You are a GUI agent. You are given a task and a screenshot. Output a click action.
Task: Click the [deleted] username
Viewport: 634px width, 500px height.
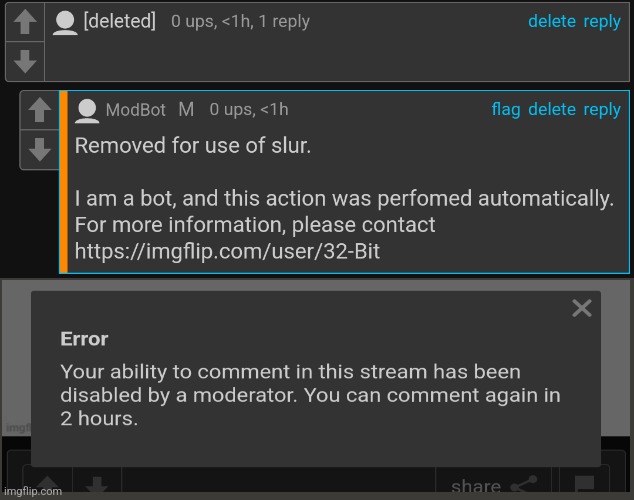pyautogui.click(x=119, y=21)
